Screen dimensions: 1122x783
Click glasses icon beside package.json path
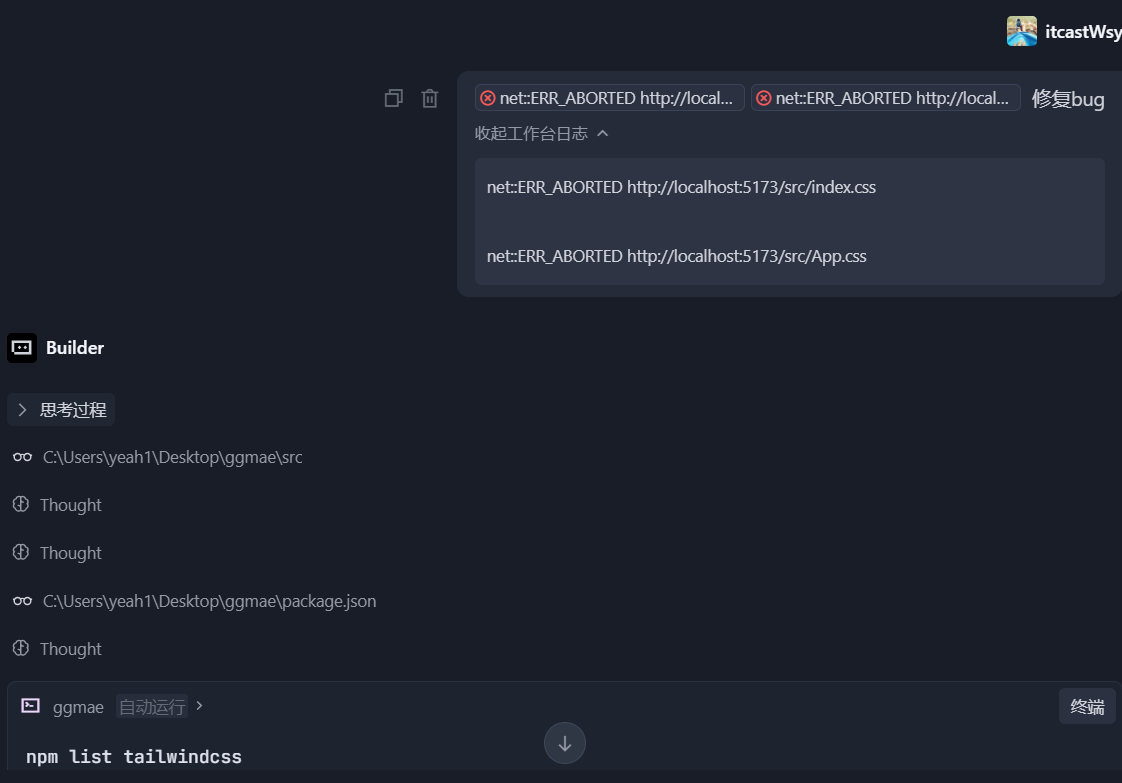[x=22, y=601]
